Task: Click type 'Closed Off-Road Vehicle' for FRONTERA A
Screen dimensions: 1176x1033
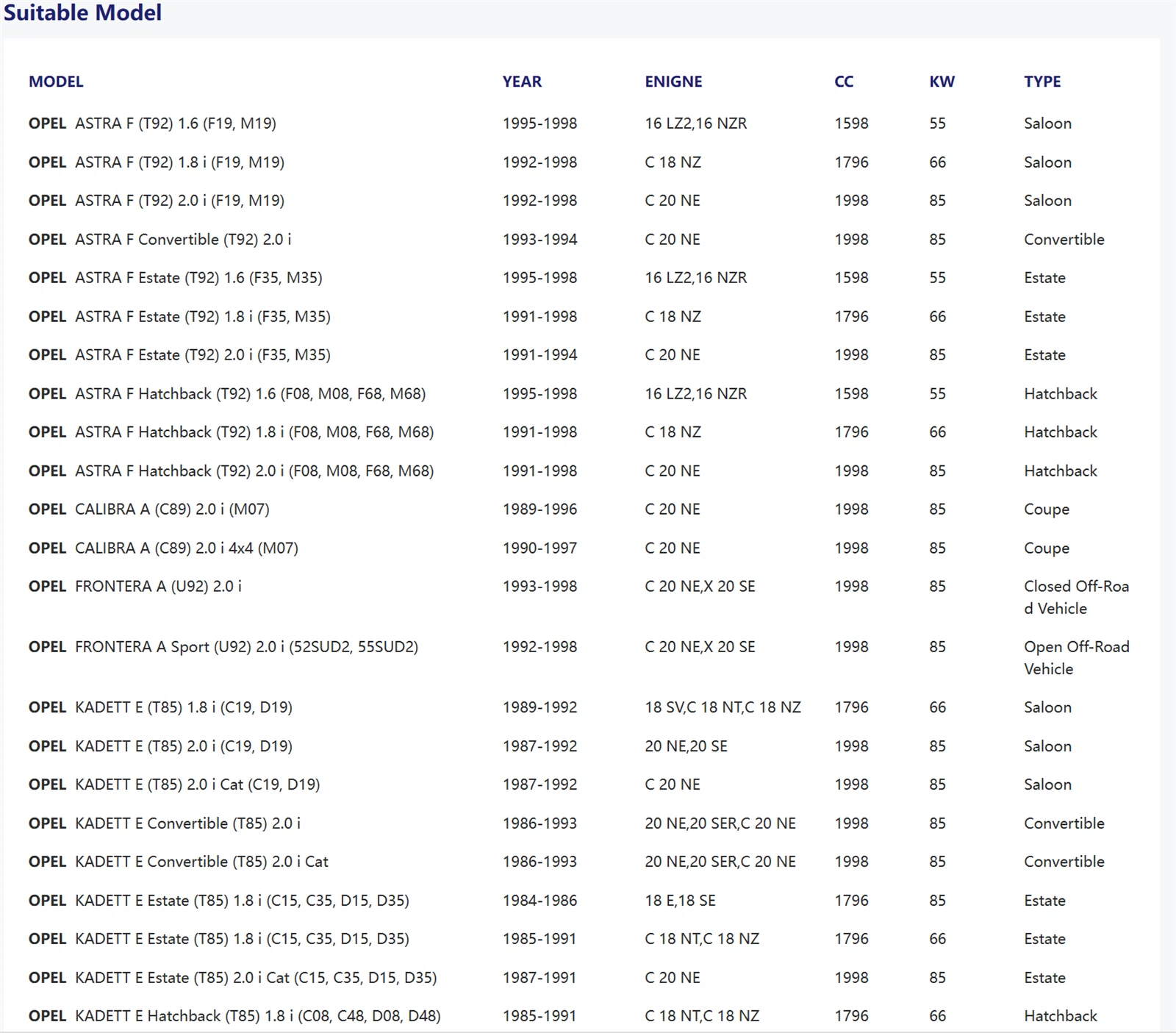Action: click(x=1076, y=598)
